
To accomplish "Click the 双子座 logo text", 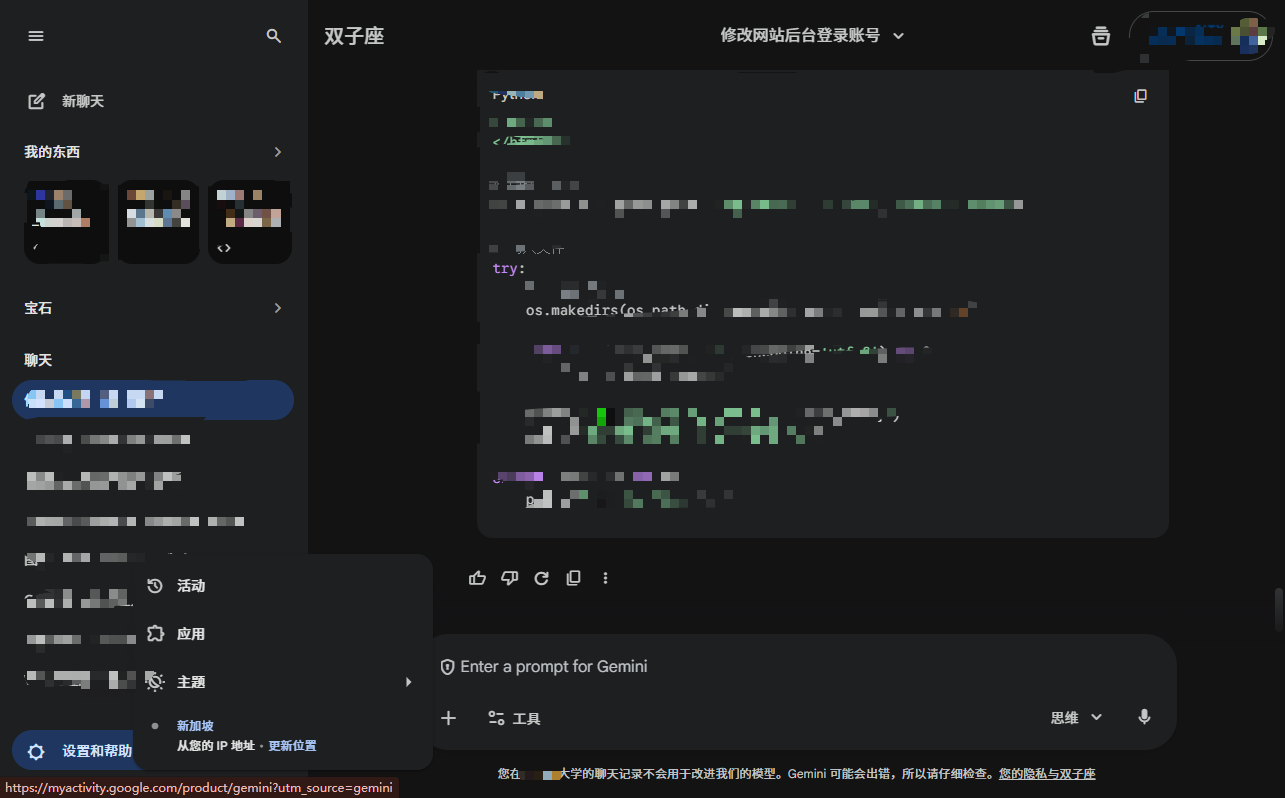I will coord(354,36).
